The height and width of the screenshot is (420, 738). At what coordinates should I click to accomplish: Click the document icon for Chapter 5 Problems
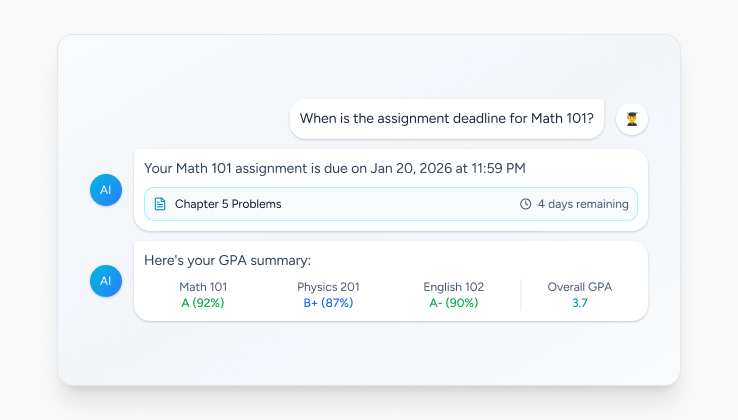click(160, 204)
